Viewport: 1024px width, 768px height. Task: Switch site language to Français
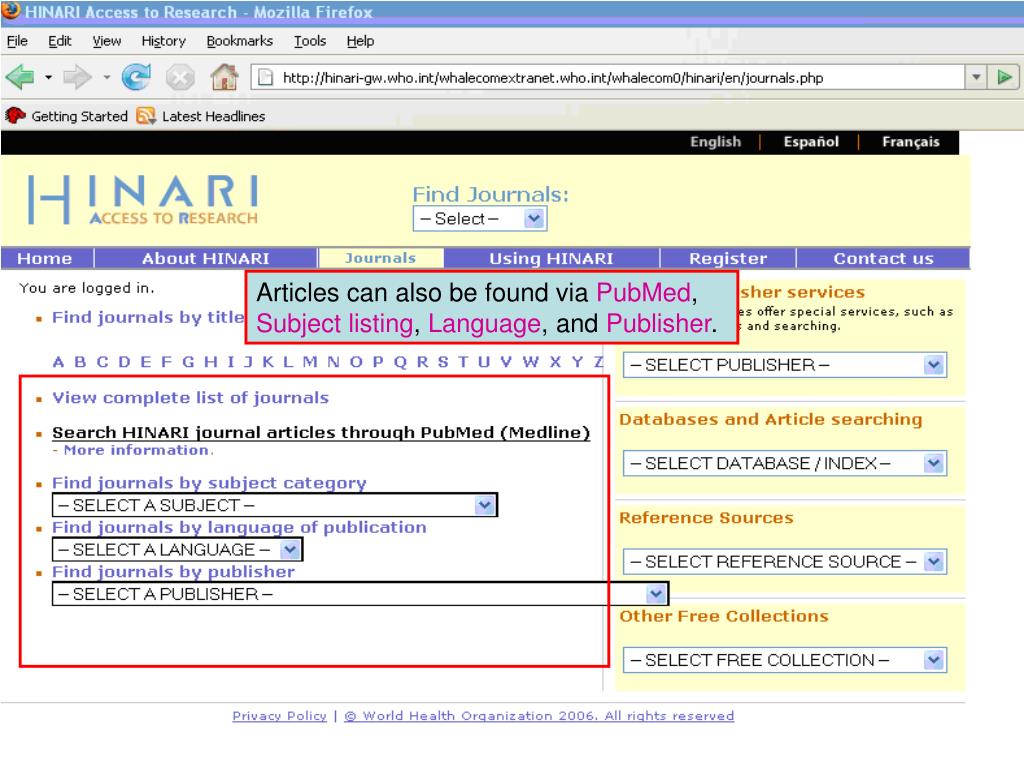pos(910,142)
